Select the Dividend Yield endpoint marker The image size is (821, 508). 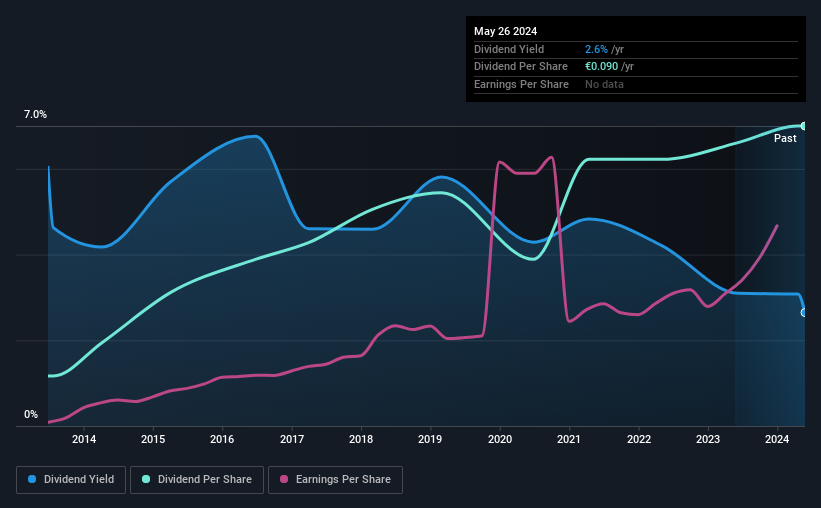804,313
